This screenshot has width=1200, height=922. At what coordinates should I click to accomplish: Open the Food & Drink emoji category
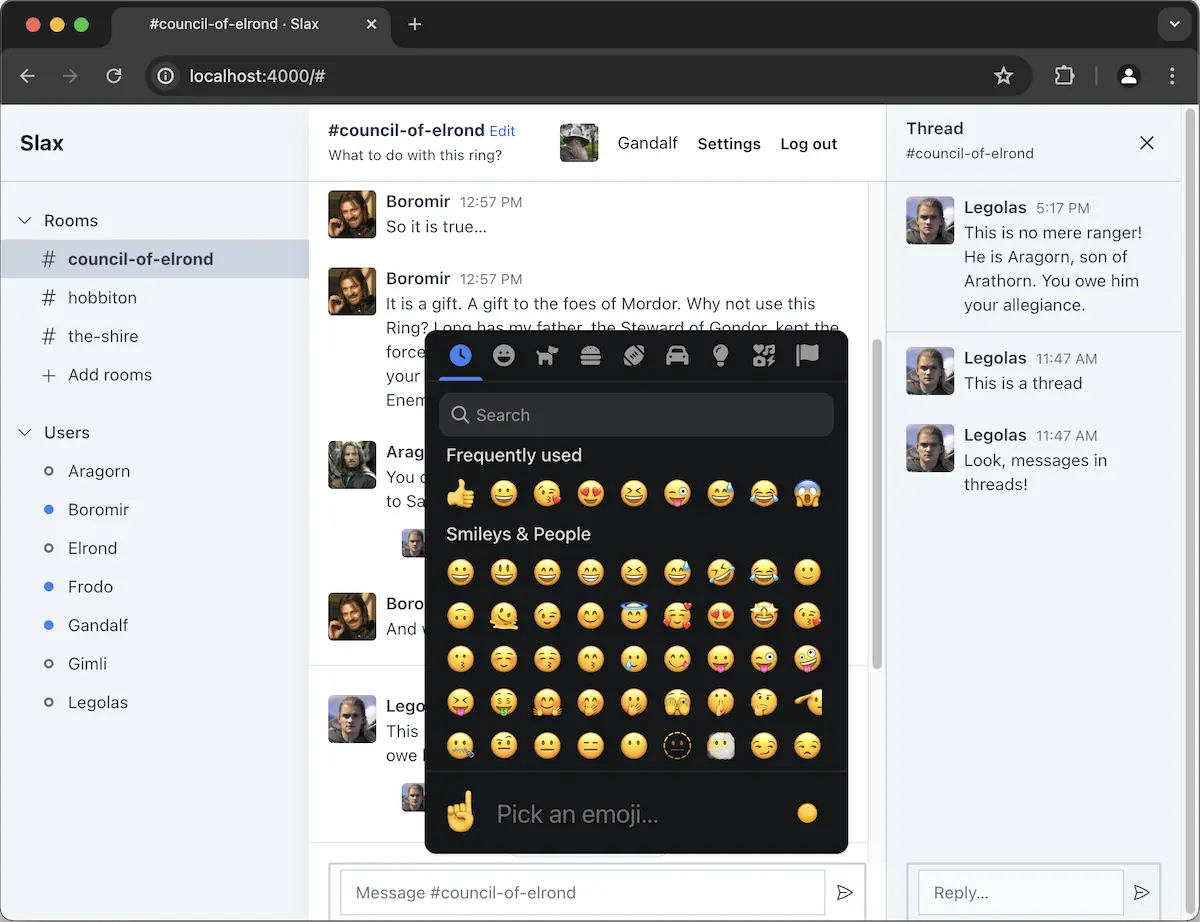(x=591, y=356)
